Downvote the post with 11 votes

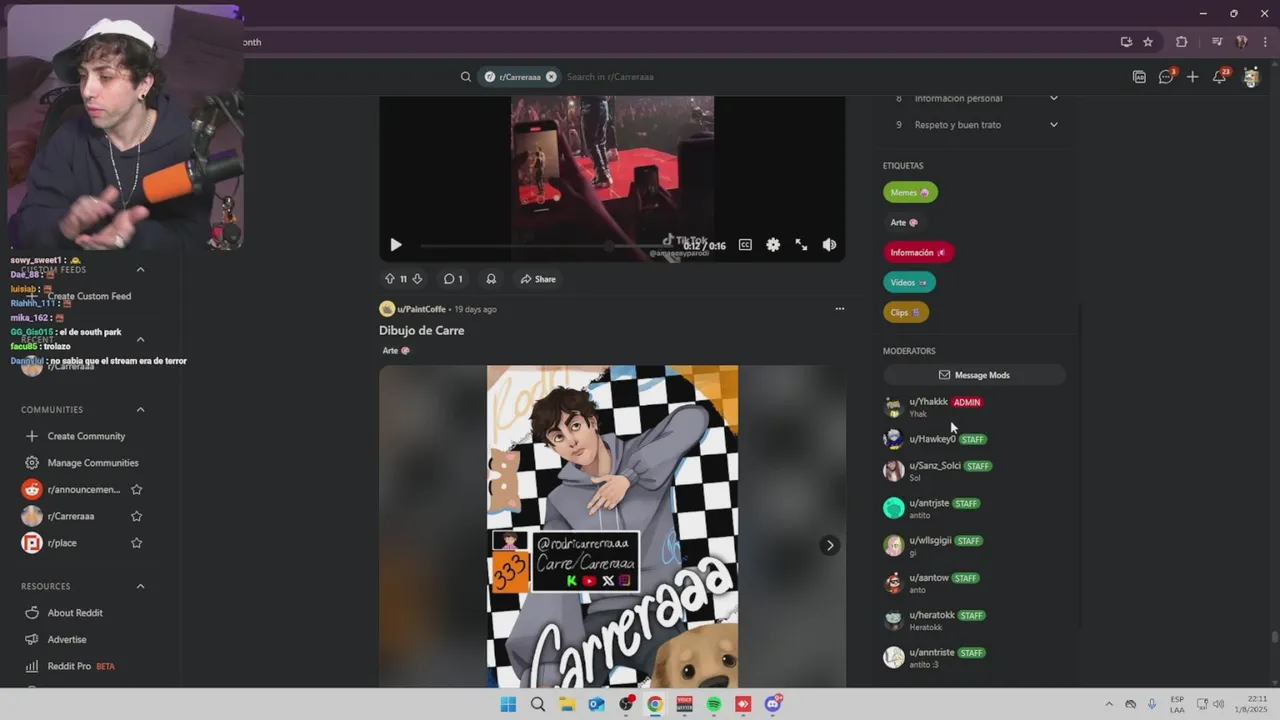(x=417, y=279)
